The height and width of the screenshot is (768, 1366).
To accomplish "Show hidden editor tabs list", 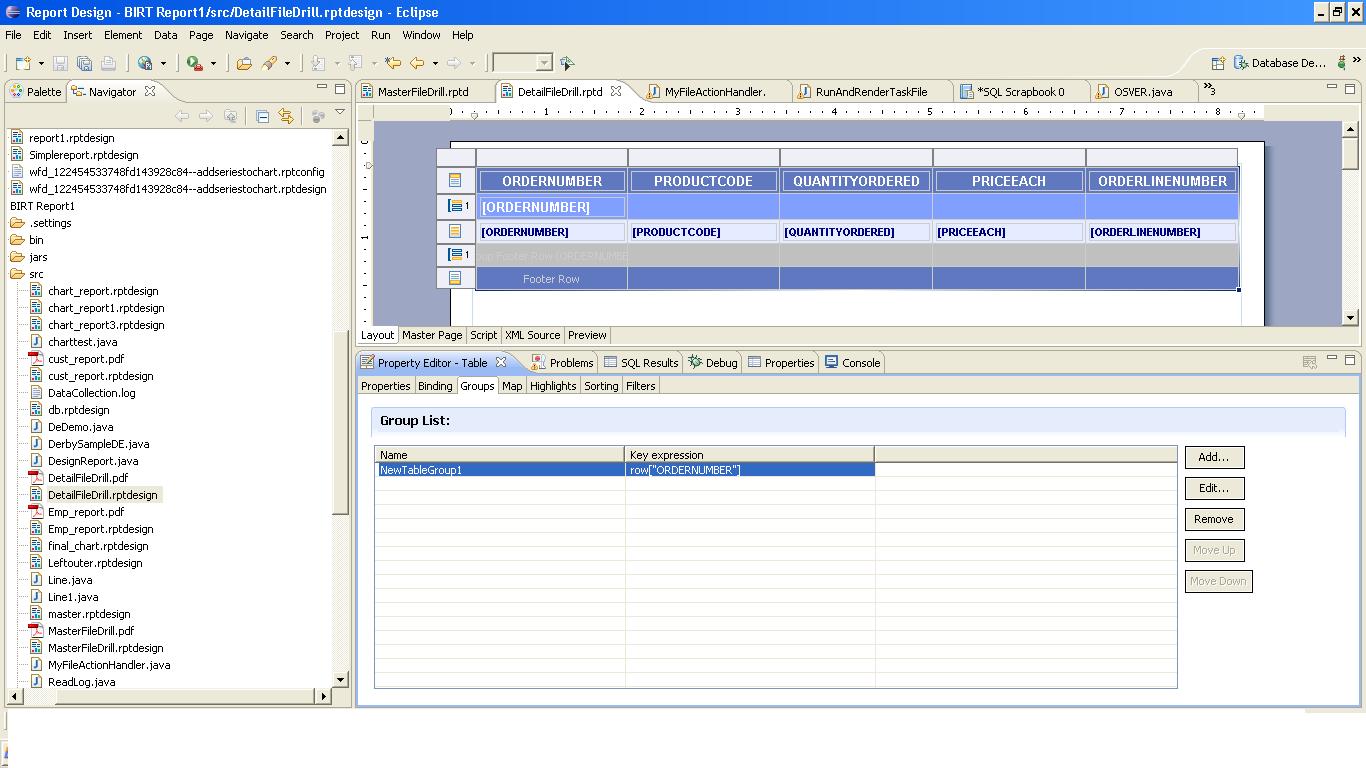I will pyautogui.click(x=1209, y=89).
